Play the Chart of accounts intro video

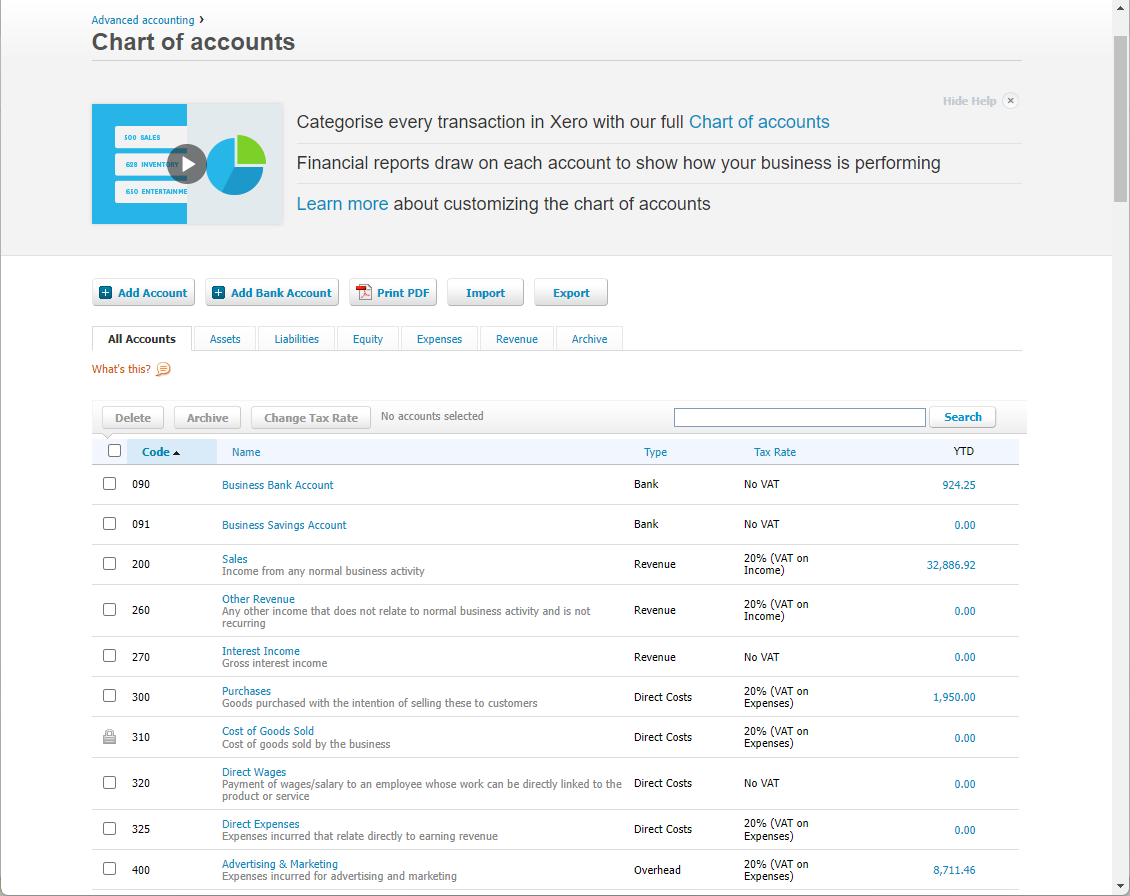point(187,164)
